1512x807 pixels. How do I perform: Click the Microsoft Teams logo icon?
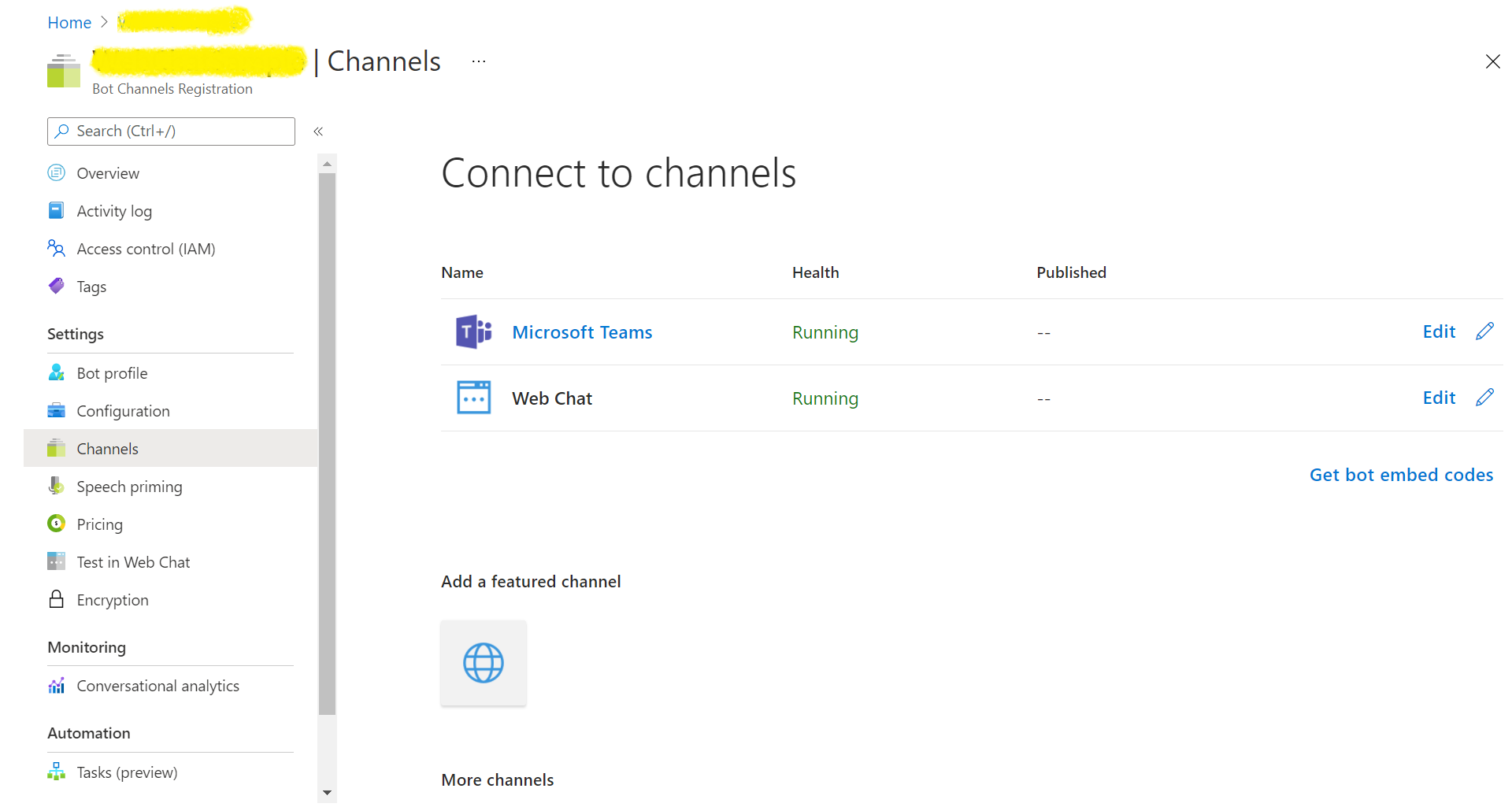pyautogui.click(x=474, y=331)
